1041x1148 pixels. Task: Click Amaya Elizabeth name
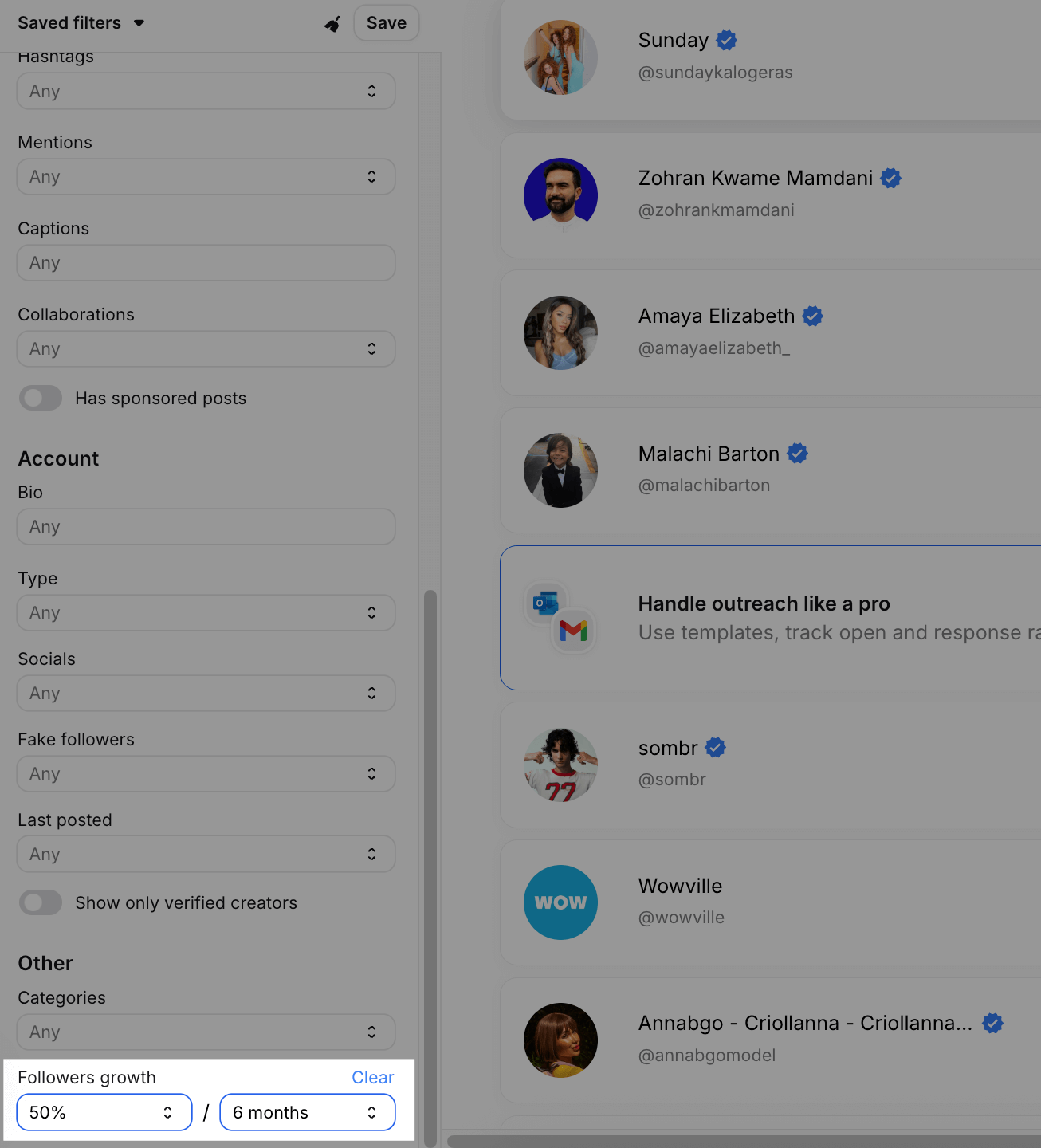(717, 316)
